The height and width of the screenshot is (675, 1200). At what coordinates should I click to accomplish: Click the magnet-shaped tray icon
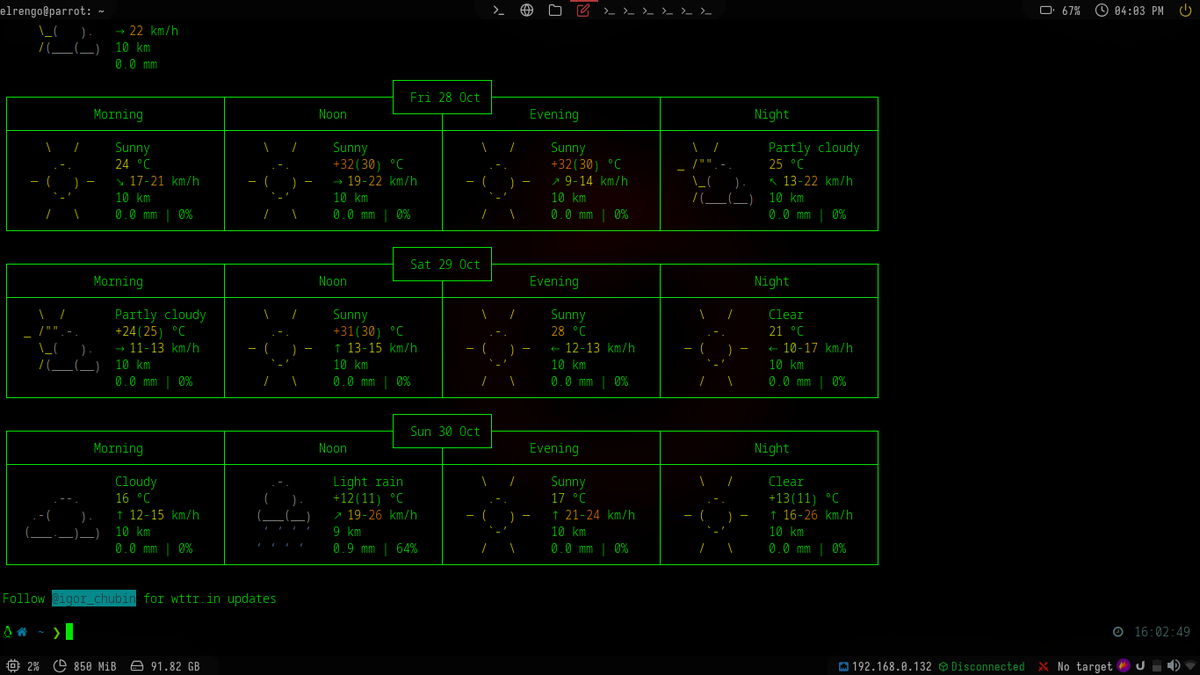coord(1140,665)
